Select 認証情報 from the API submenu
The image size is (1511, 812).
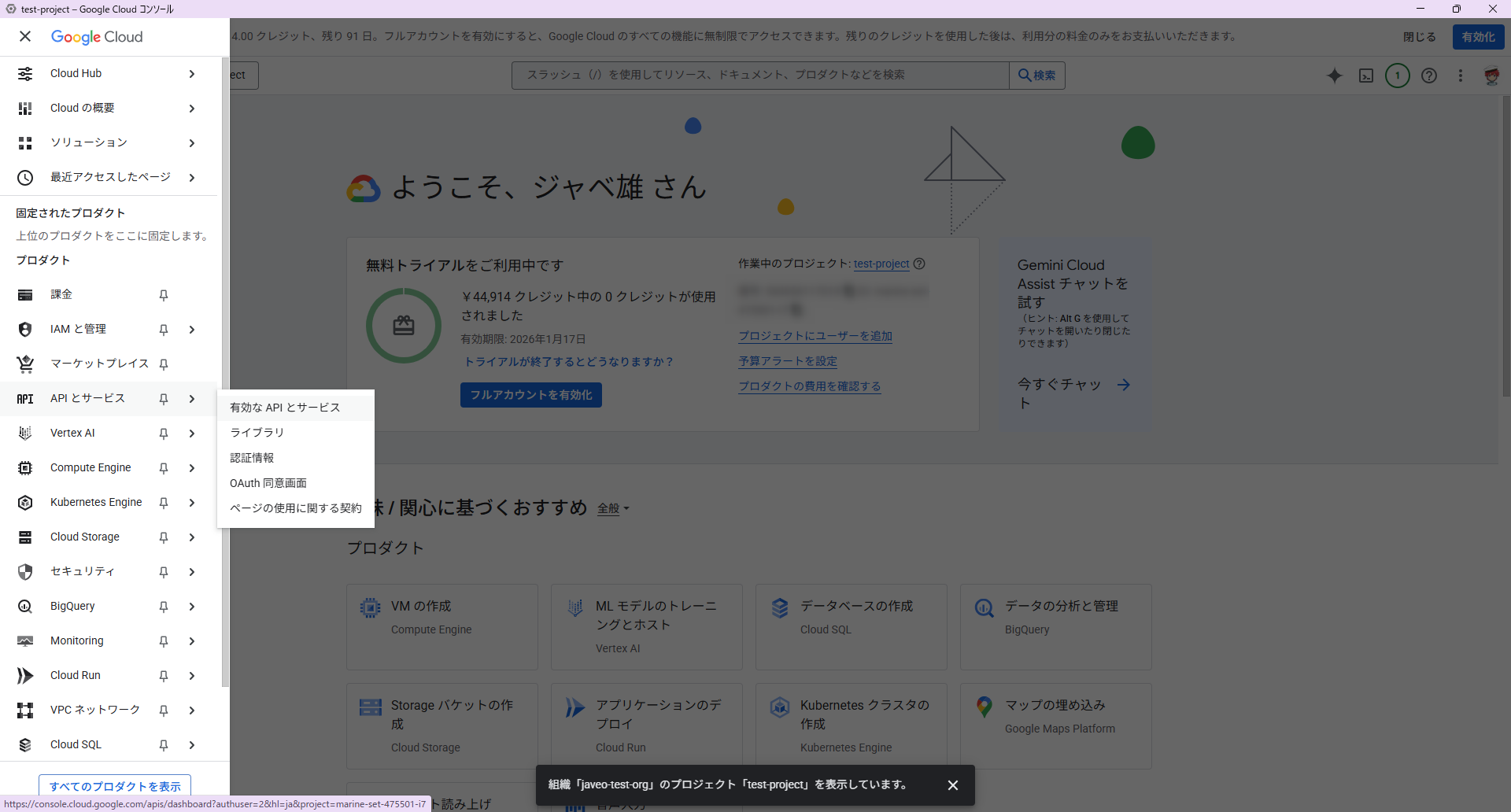click(252, 458)
